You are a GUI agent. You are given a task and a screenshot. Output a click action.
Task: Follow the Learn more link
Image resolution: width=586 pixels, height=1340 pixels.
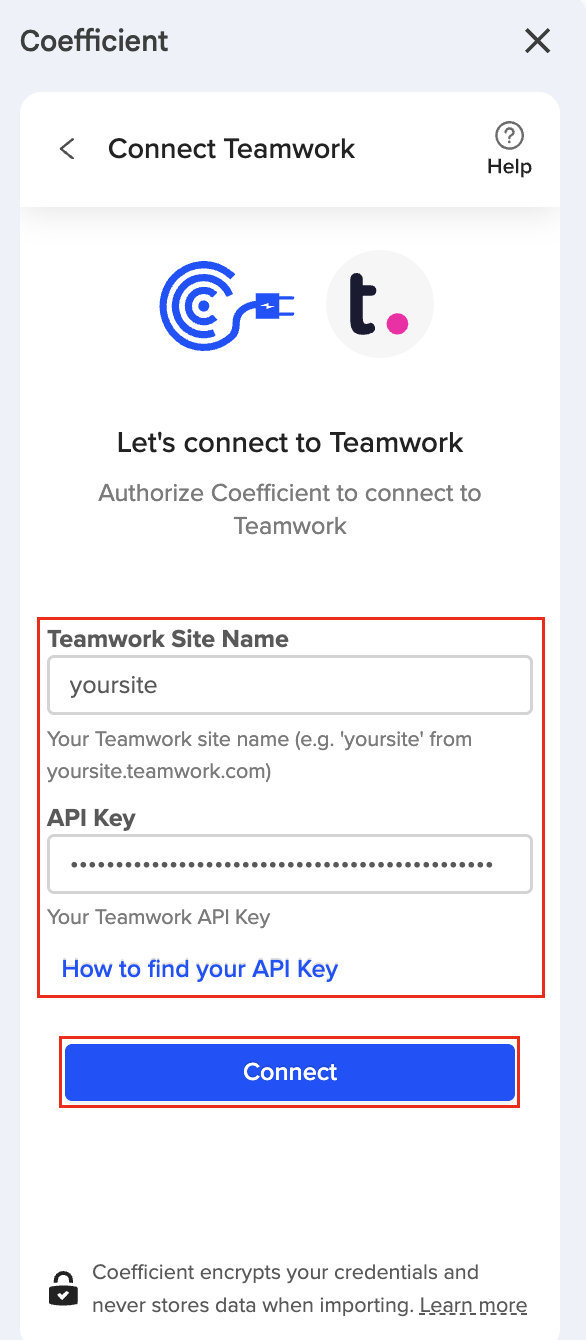tap(473, 1305)
